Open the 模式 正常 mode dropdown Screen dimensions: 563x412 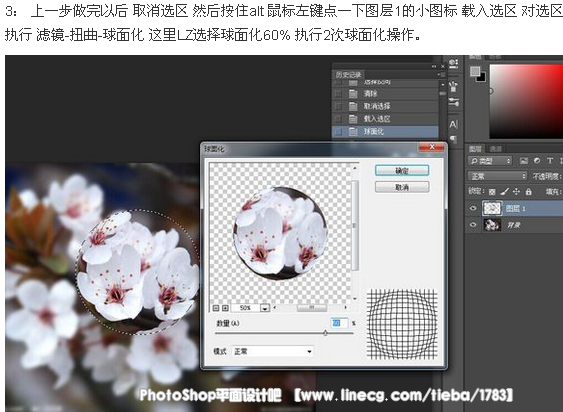(x=273, y=351)
